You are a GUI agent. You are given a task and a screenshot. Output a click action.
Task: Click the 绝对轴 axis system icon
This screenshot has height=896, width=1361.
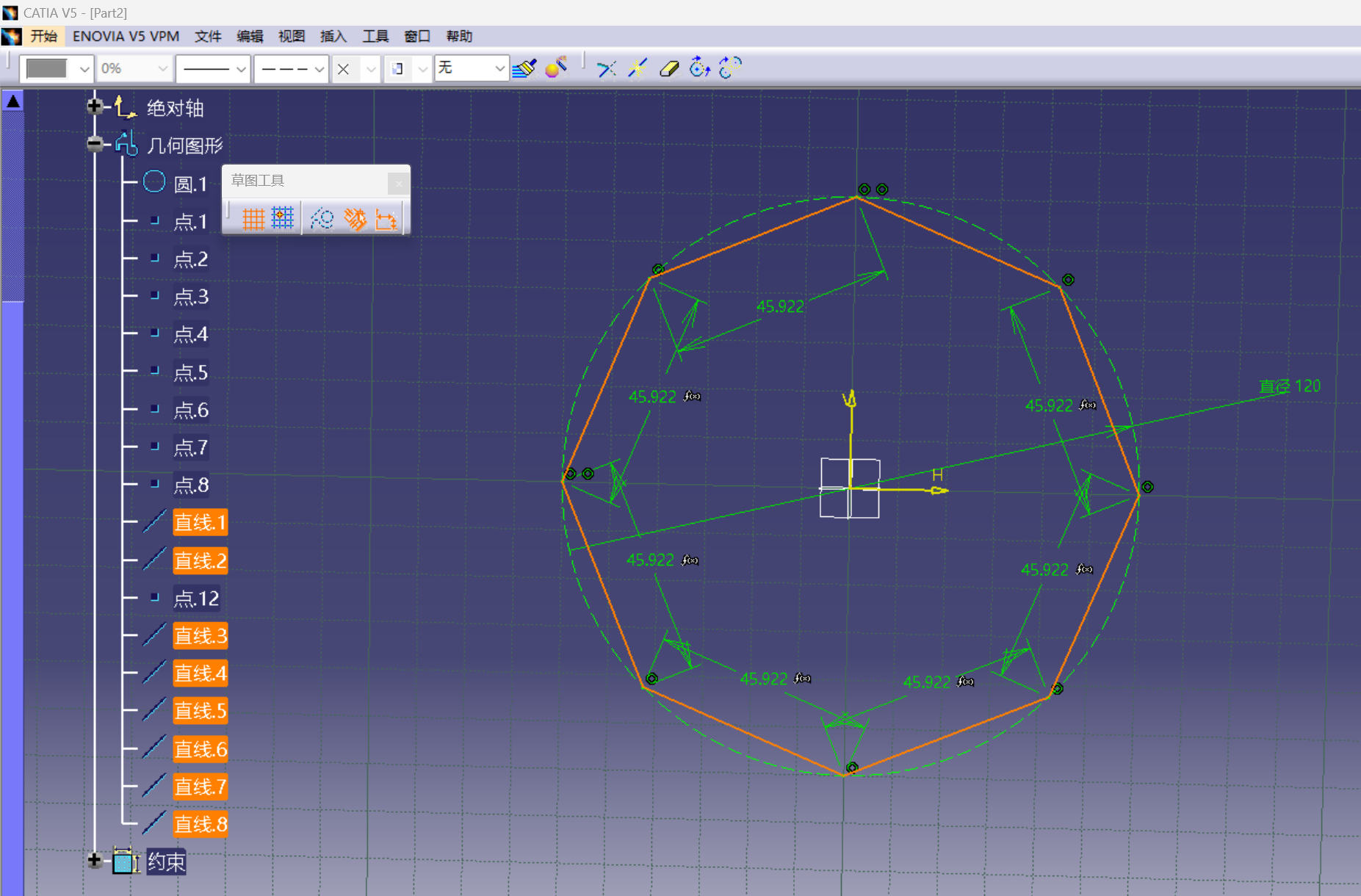pyautogui.click(x=124, y=107)
